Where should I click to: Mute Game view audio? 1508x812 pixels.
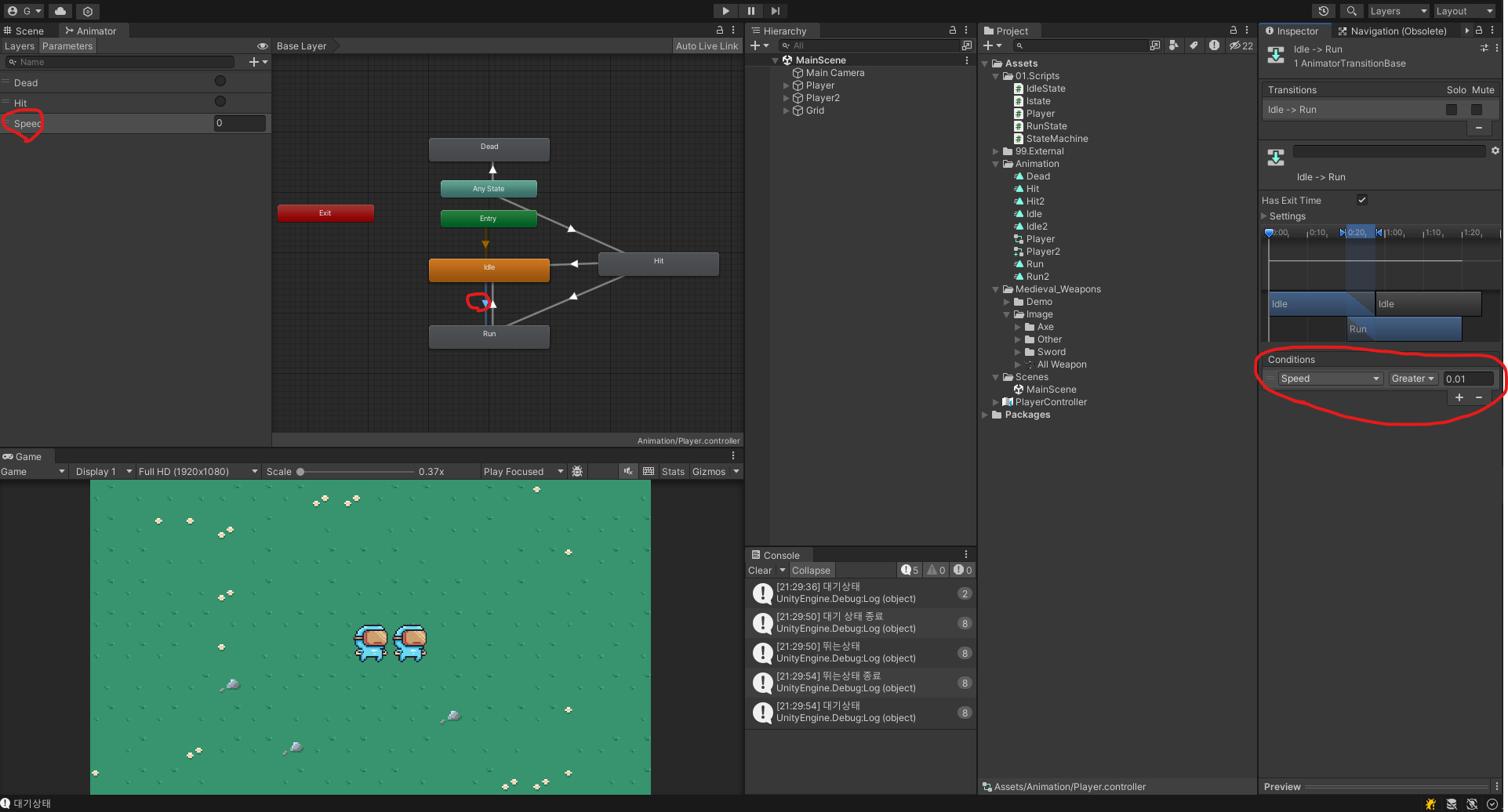[x=628, y=471]
